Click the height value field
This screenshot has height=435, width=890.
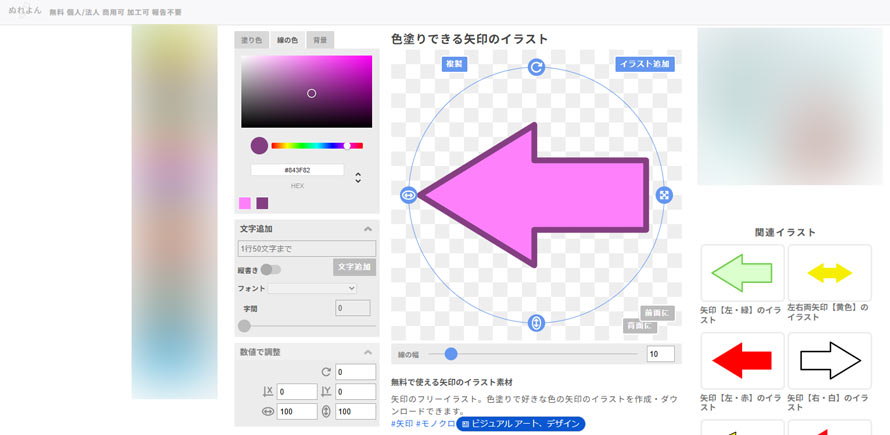(355, 412)
